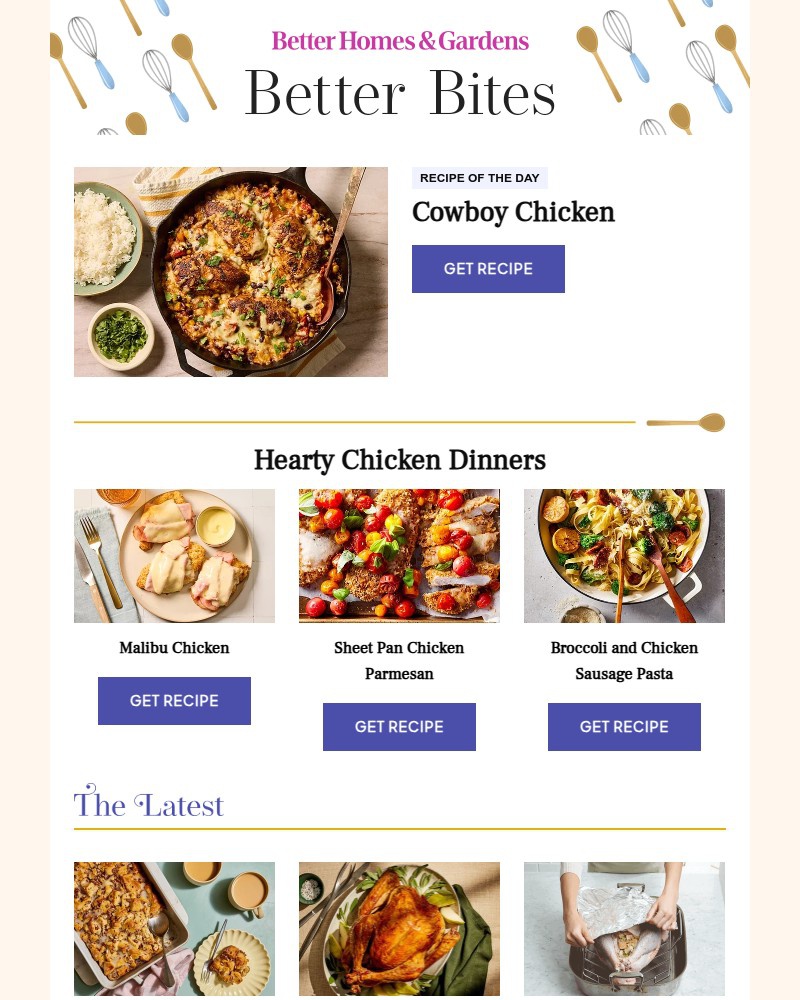800x1000 pixels.
Task: Open the casserole with coffee cups photo
Action: (174, 929)
